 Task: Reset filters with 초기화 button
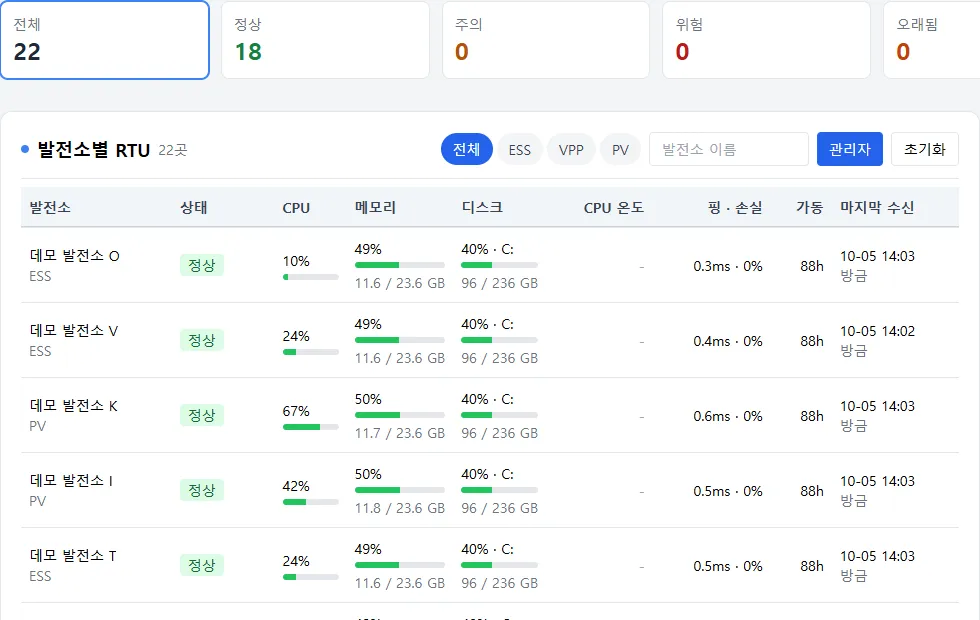tap(924, 149)
